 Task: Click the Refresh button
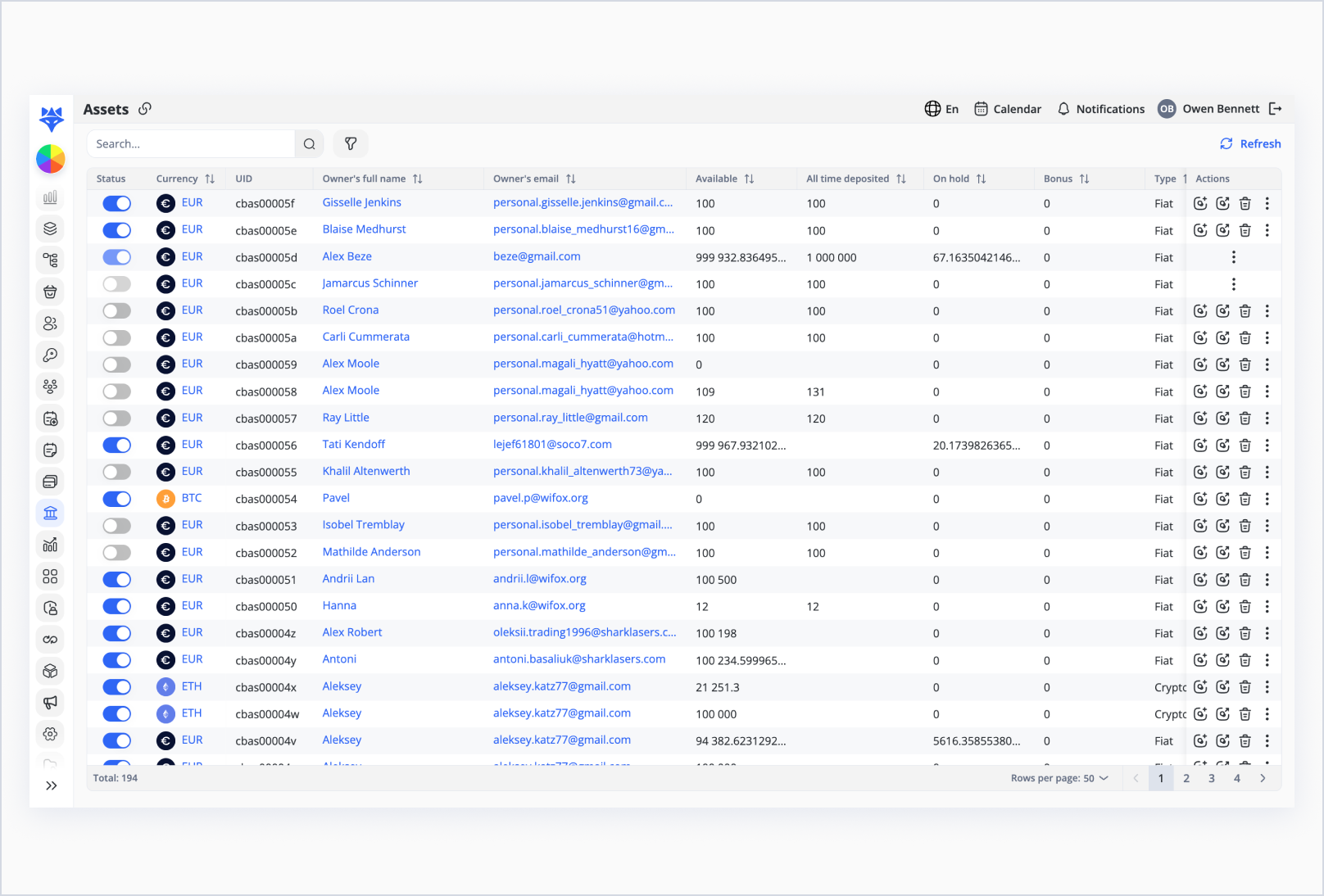click(1250, 144)
